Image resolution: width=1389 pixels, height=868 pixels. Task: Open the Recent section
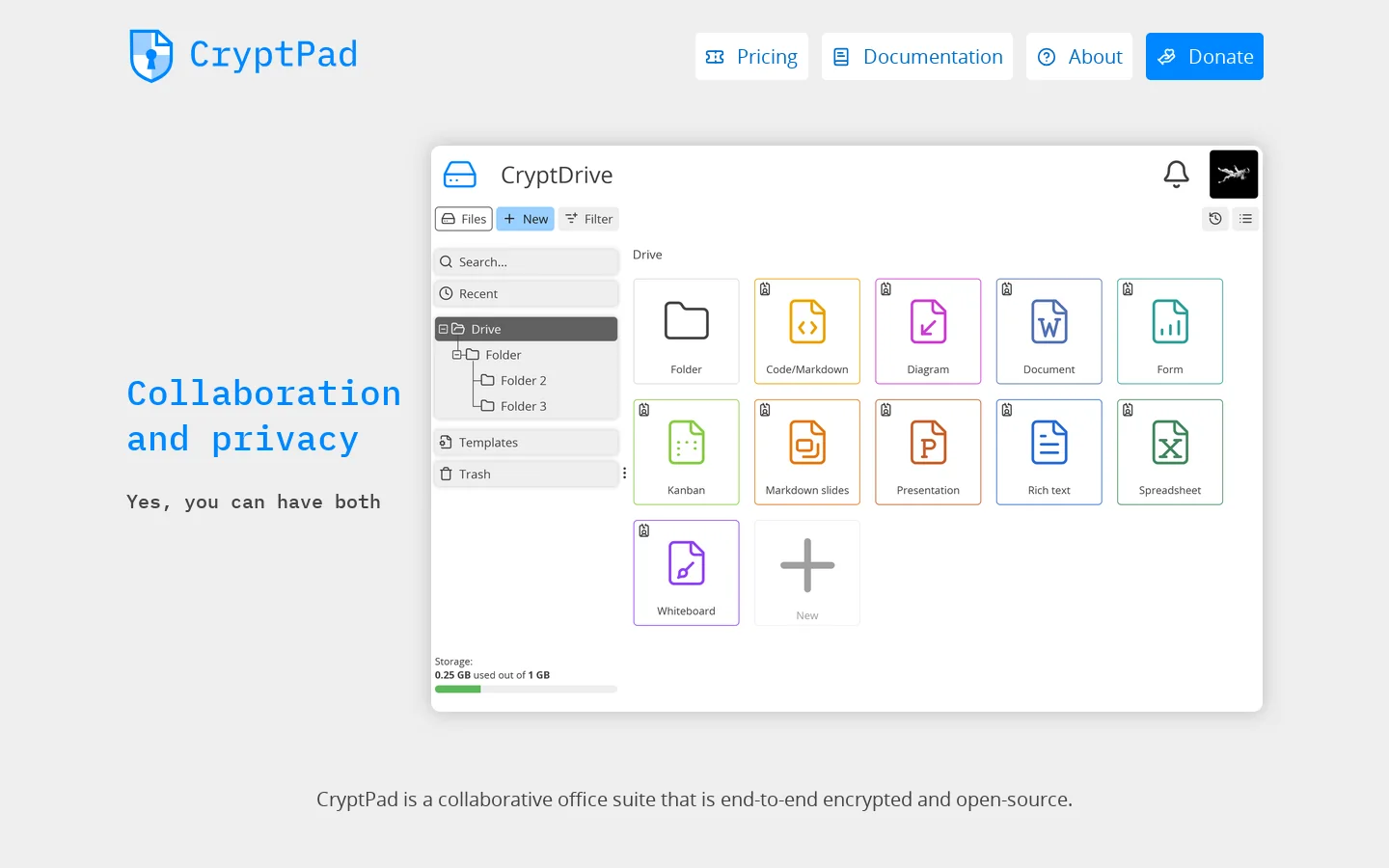(527, 294)
